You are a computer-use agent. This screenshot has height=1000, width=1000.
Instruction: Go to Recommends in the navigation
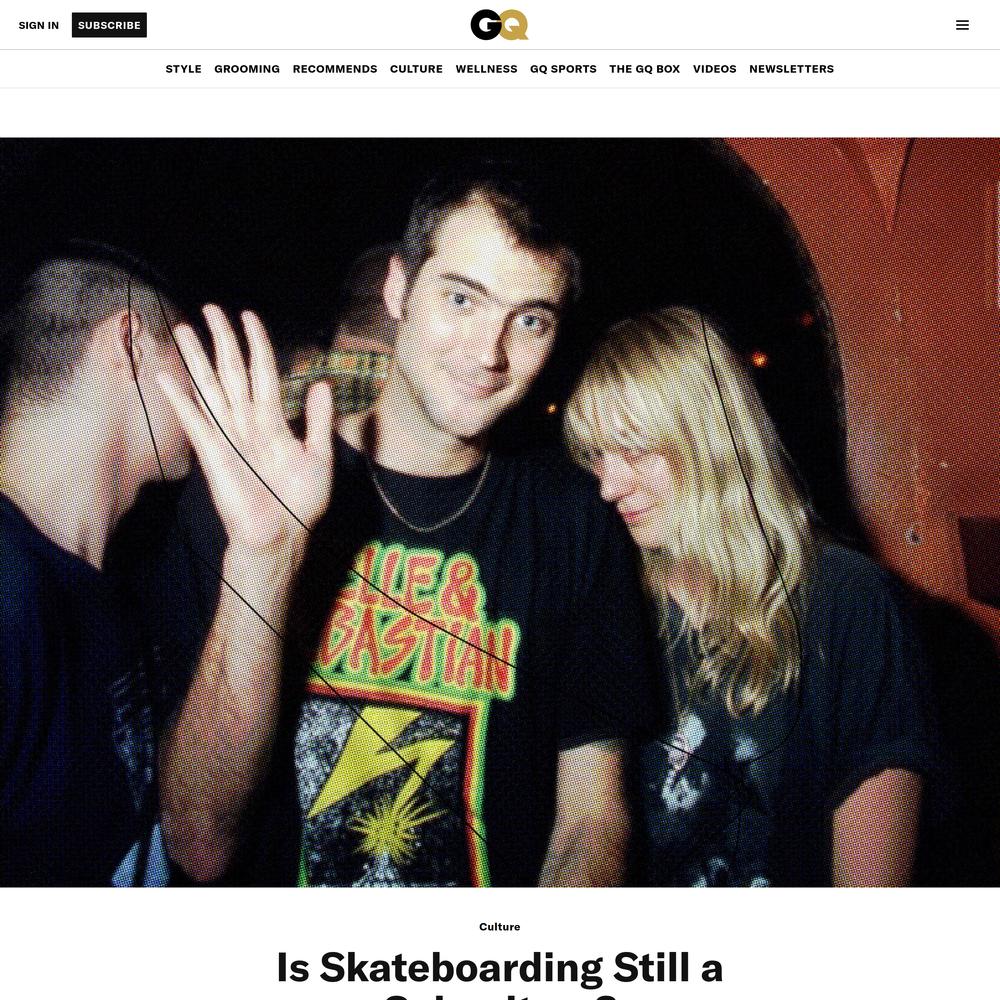click(x=335, y=69)
